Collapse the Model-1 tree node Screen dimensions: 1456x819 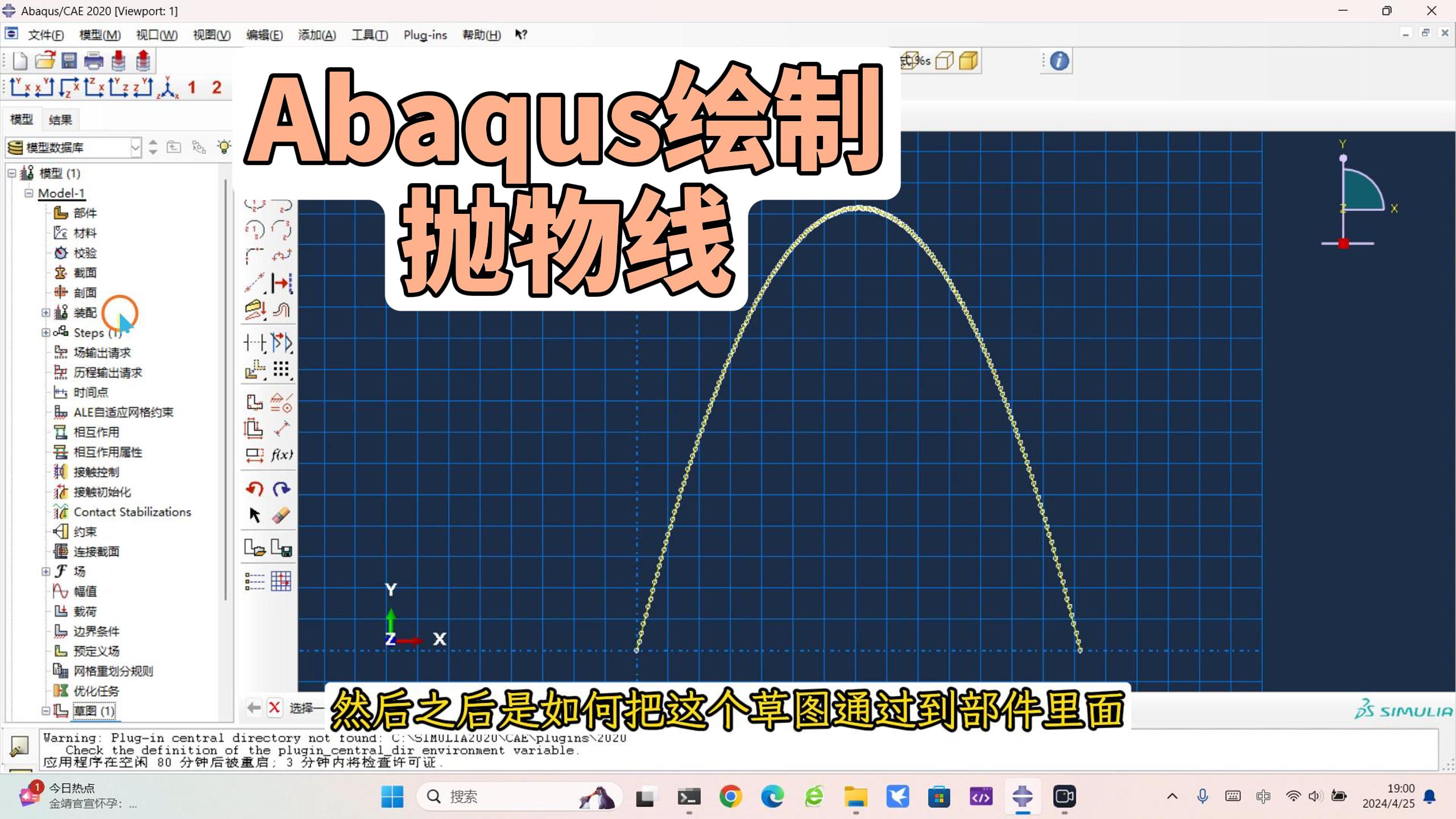pyautogui.click(x=28, y=193)
